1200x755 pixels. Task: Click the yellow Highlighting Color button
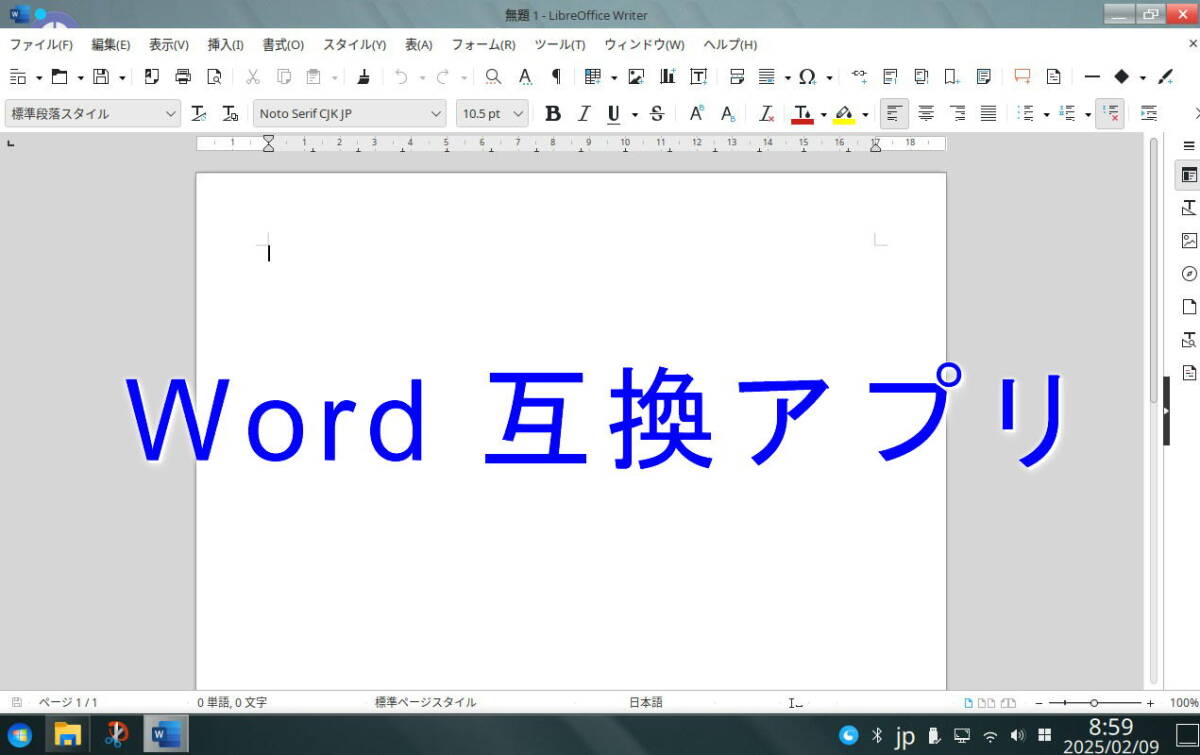point(844,113)
